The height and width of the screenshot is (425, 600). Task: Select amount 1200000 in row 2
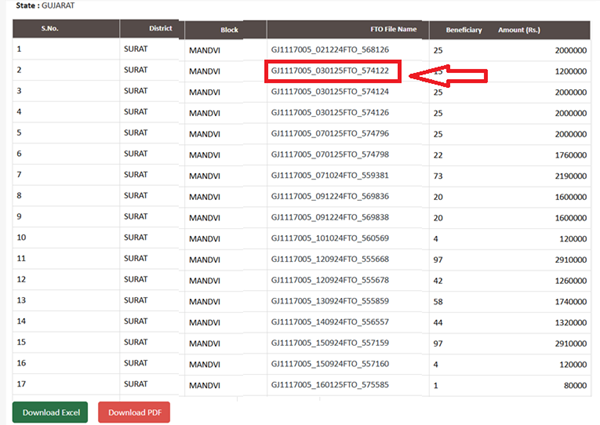pyautogui.click(x=571, y=72)
